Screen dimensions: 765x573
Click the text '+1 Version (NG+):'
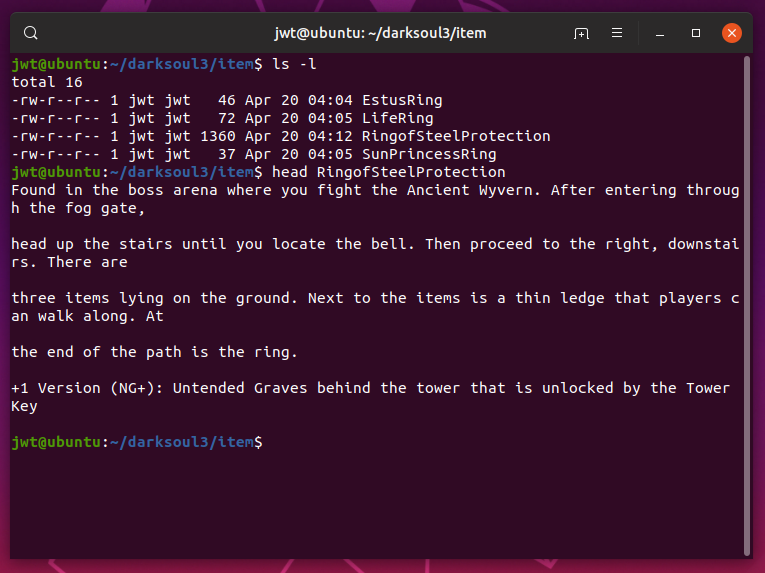[87, 389]
